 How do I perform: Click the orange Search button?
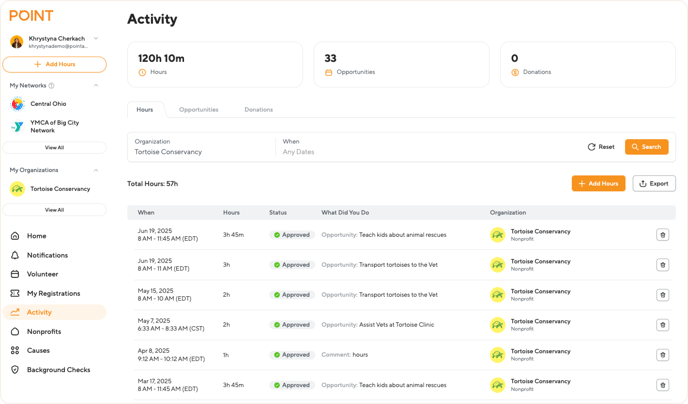point(647,147)
